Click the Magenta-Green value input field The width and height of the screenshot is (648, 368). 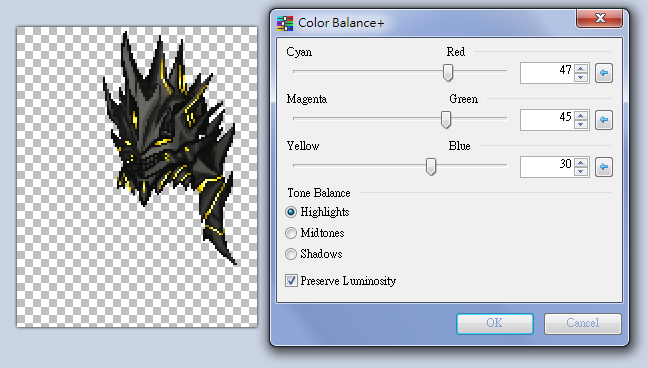[547, 120]
